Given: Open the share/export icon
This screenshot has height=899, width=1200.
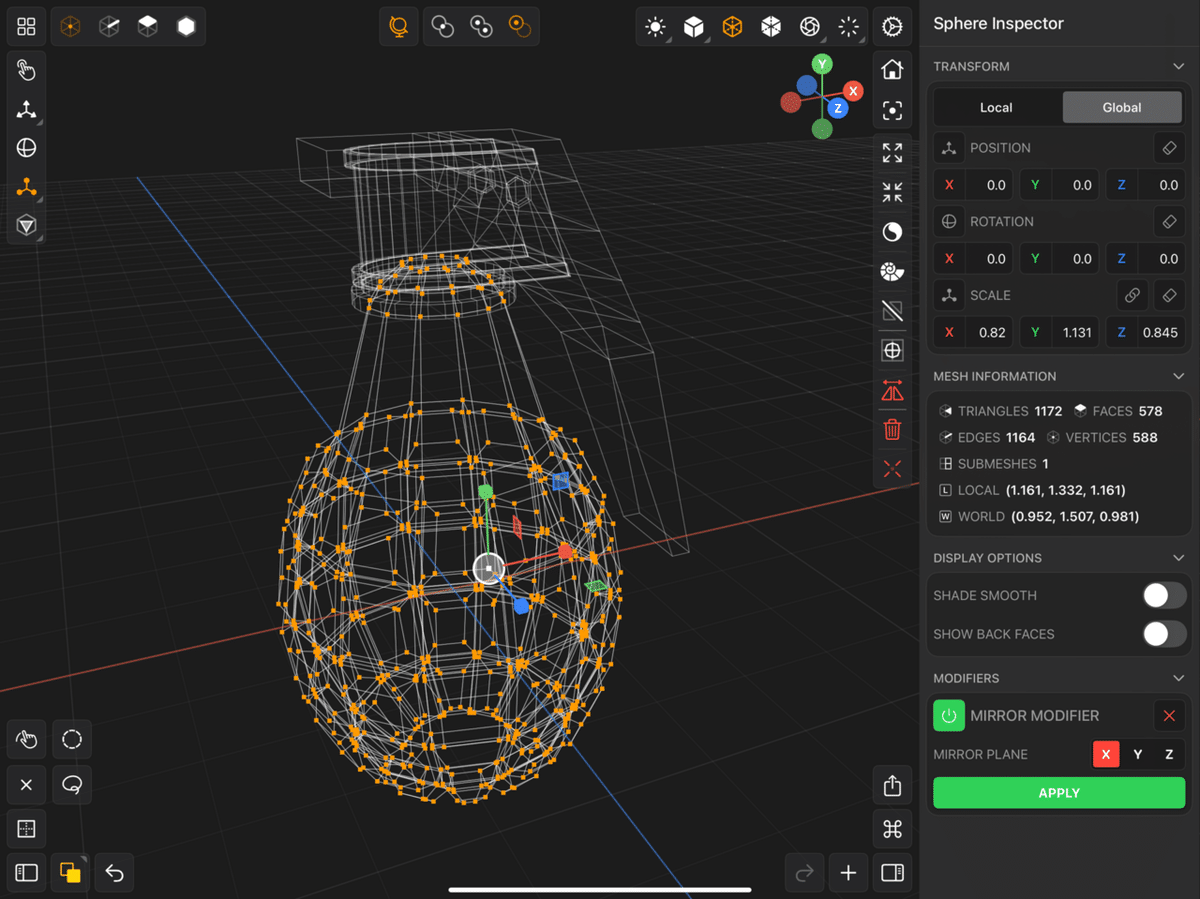Looking at the screenshot, I should point(892,785).
